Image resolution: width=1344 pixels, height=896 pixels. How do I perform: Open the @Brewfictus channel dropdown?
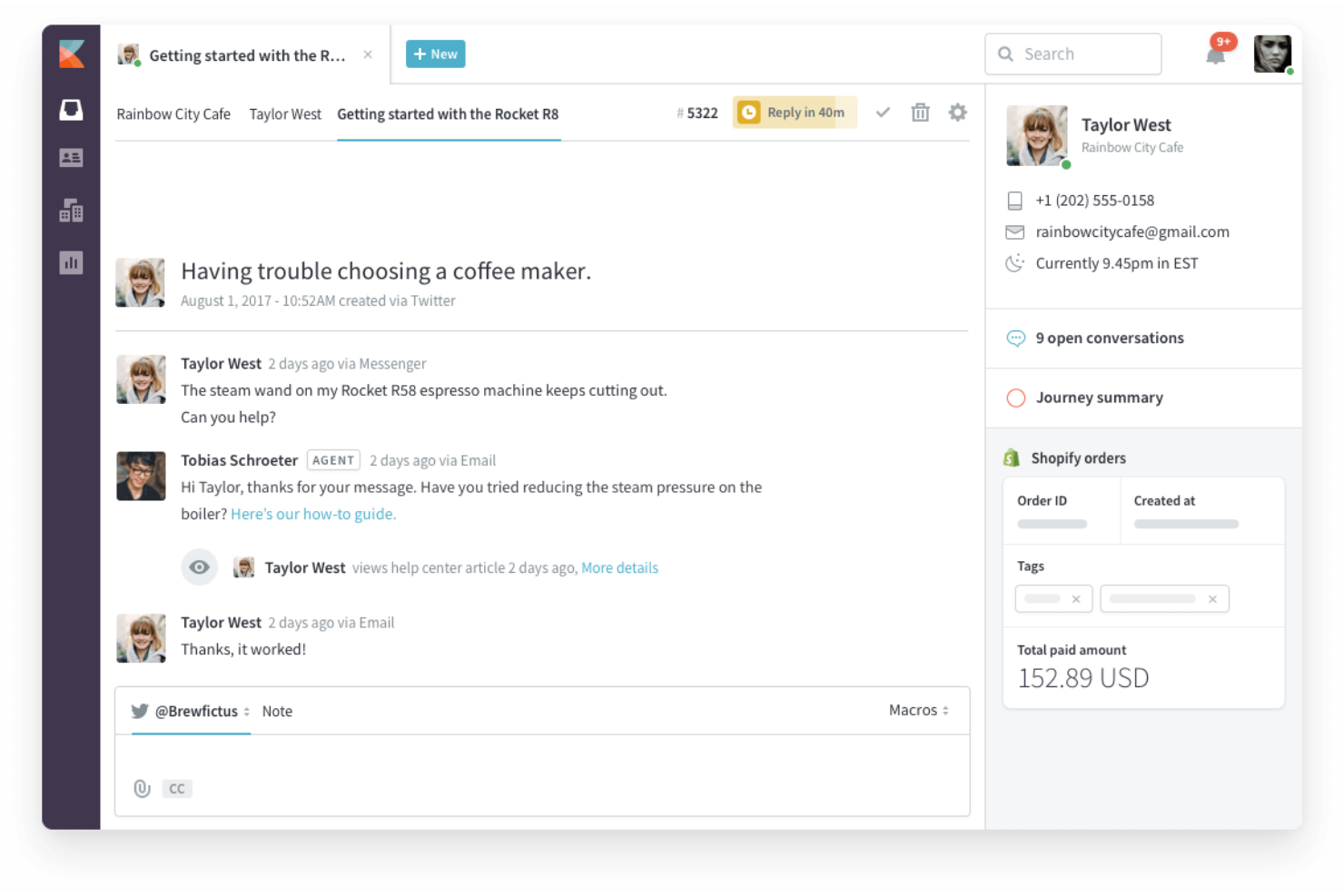pyautogui.click(x=192, y=711)
